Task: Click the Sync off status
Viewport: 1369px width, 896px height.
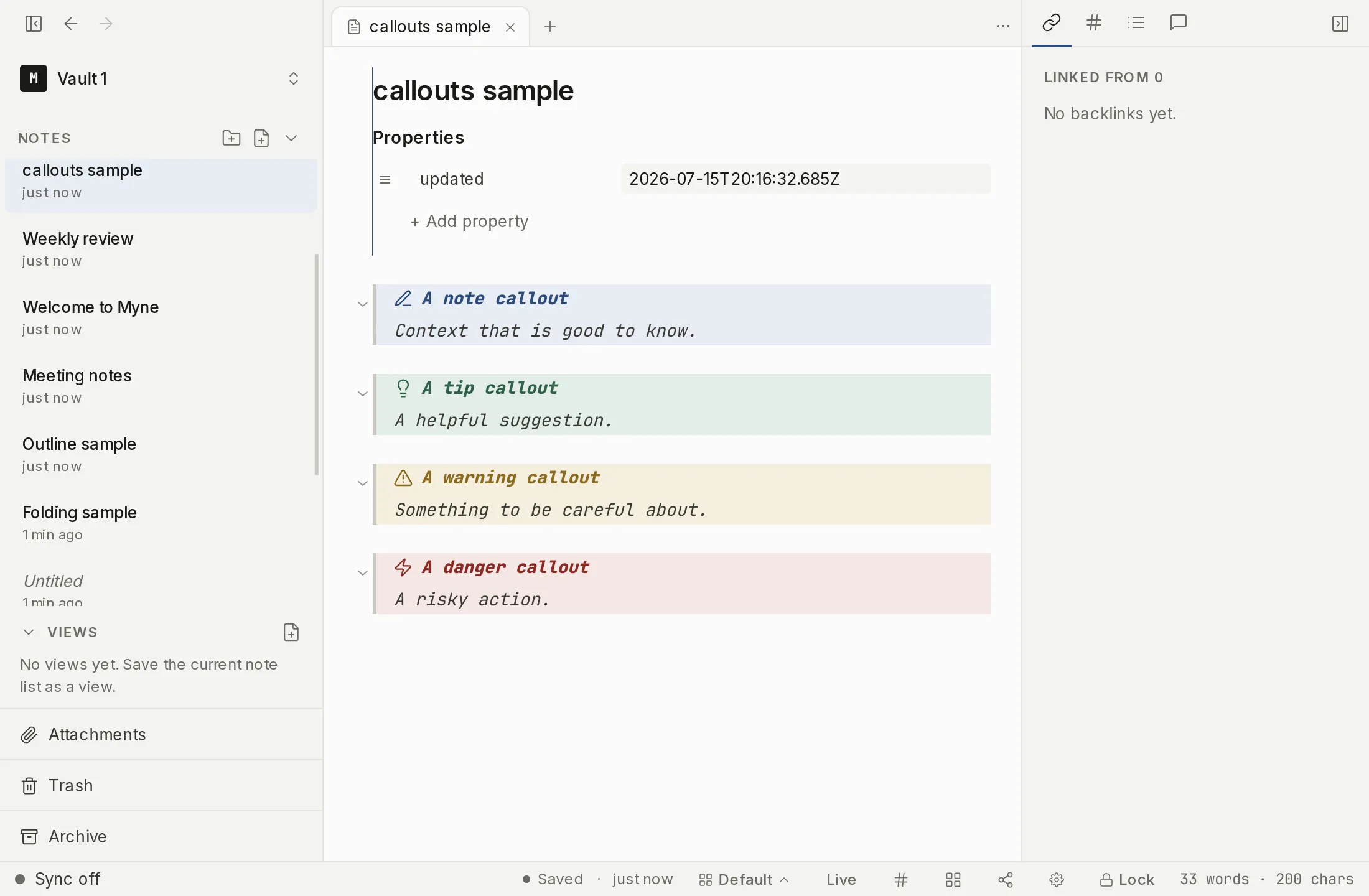Action: tap(57, 879)
